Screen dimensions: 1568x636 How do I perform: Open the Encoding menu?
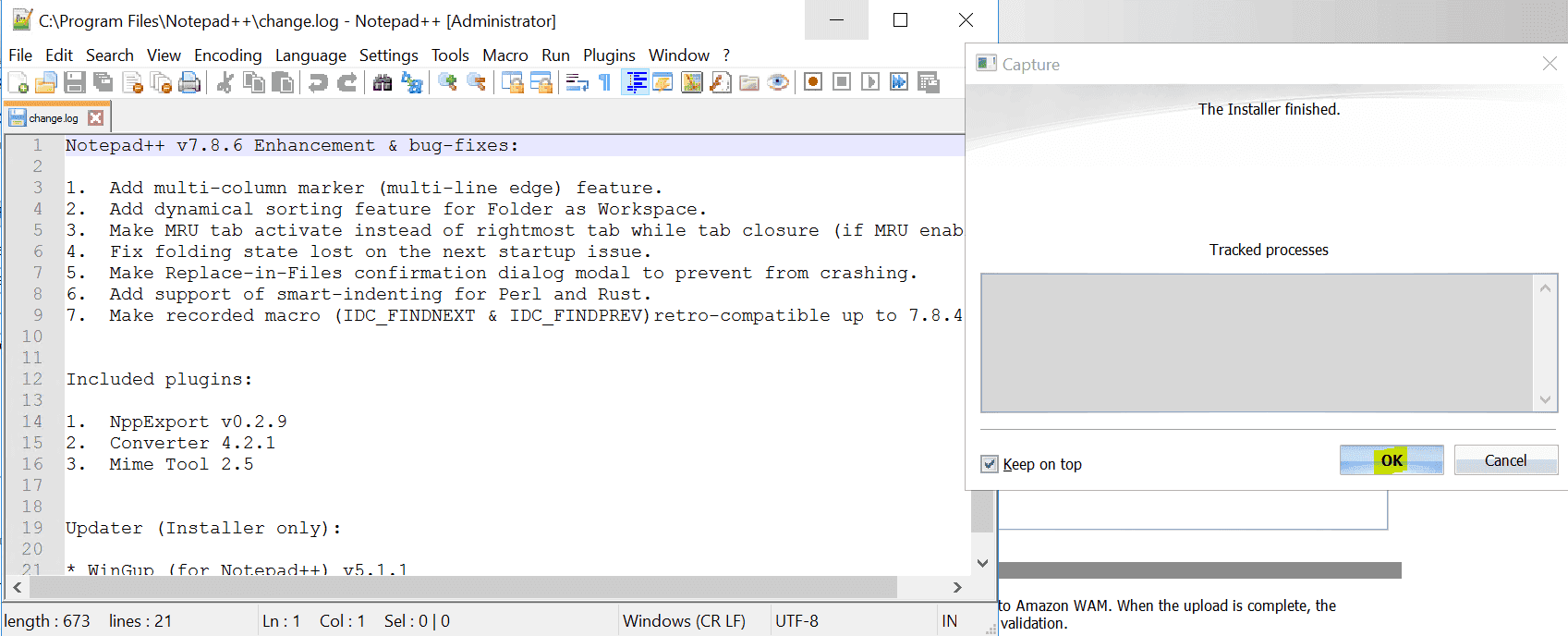[227, 55]
